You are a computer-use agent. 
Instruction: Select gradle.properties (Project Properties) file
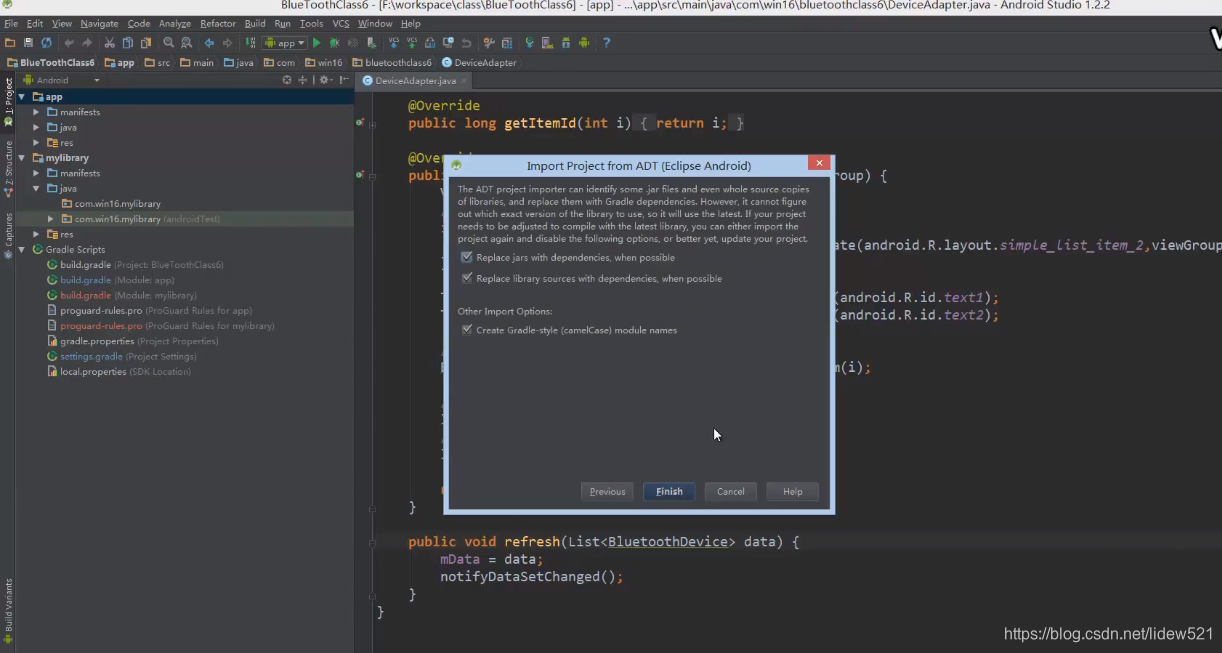[x=132, y=341]
